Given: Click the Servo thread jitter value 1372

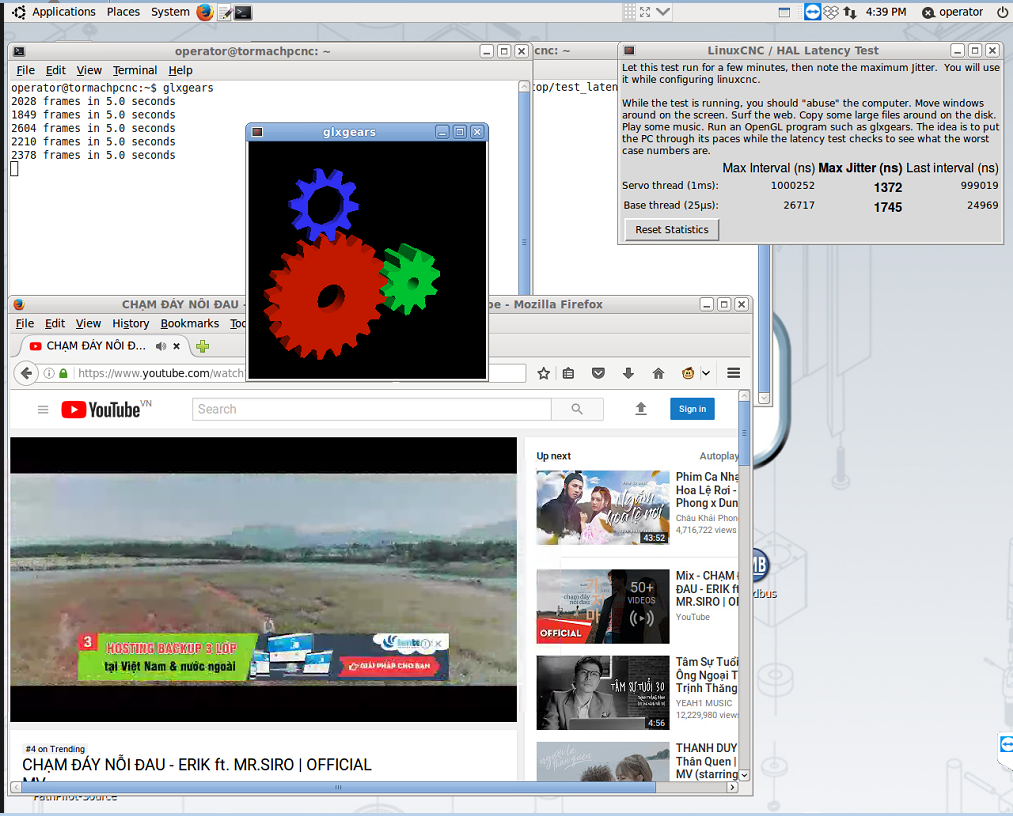Looking at the screenshot, I should point(888,187).
